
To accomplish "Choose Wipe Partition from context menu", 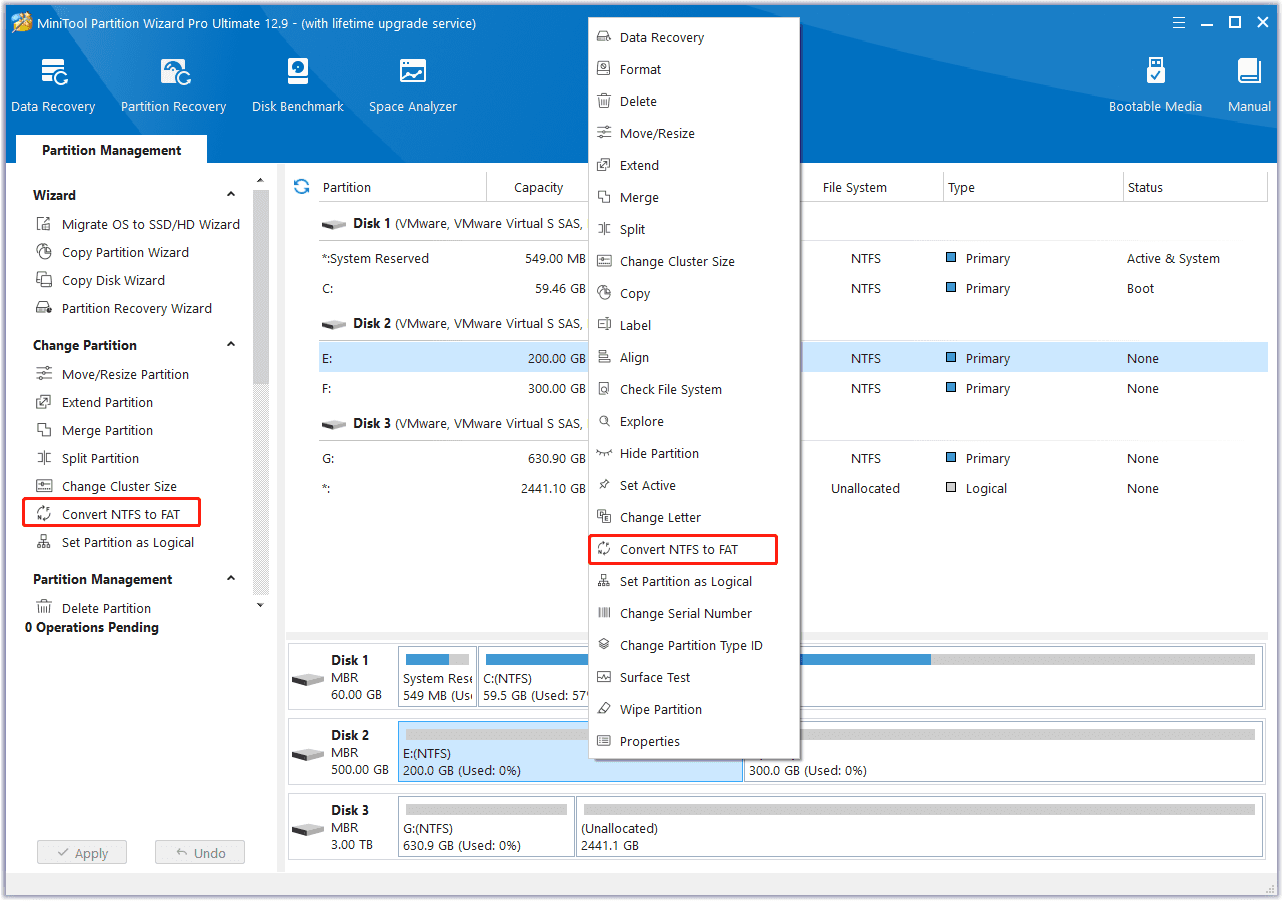I will pyautogui.click(x=693, y=709).
